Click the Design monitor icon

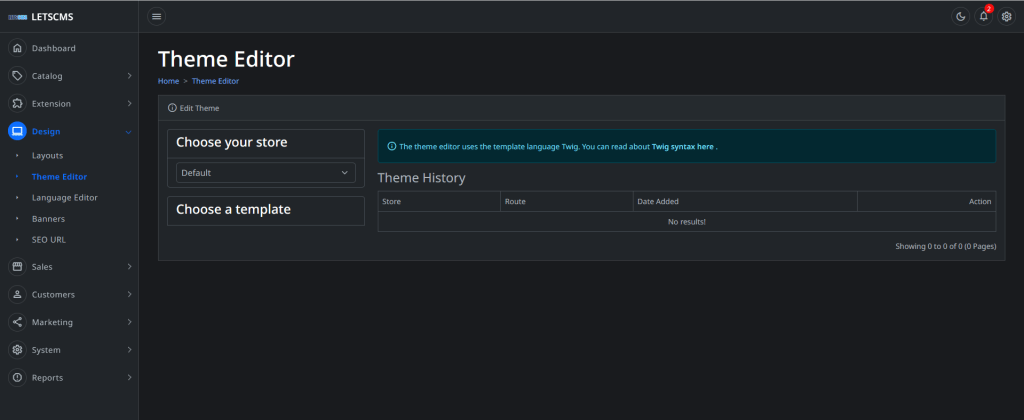tap(18, 131)
